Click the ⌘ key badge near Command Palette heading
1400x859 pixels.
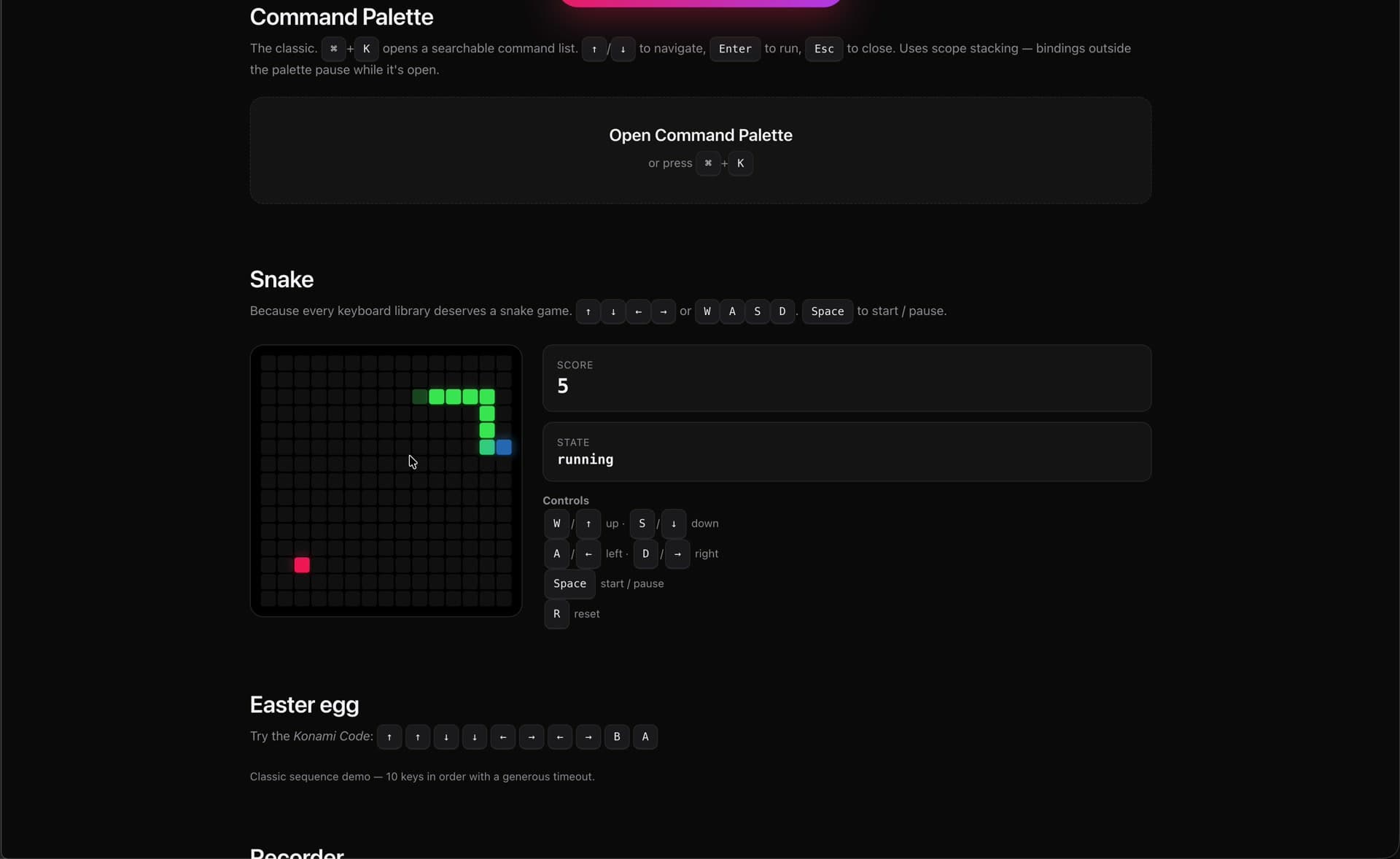[x=334, y=49]
